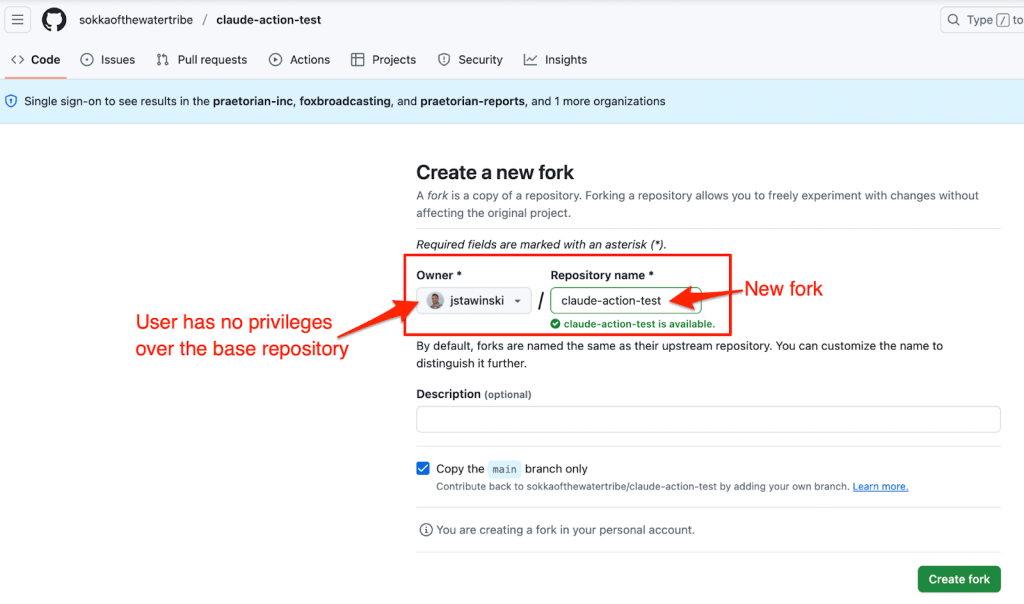
Task: Follow the Learn more link
Action: click(x=880, y=487)
